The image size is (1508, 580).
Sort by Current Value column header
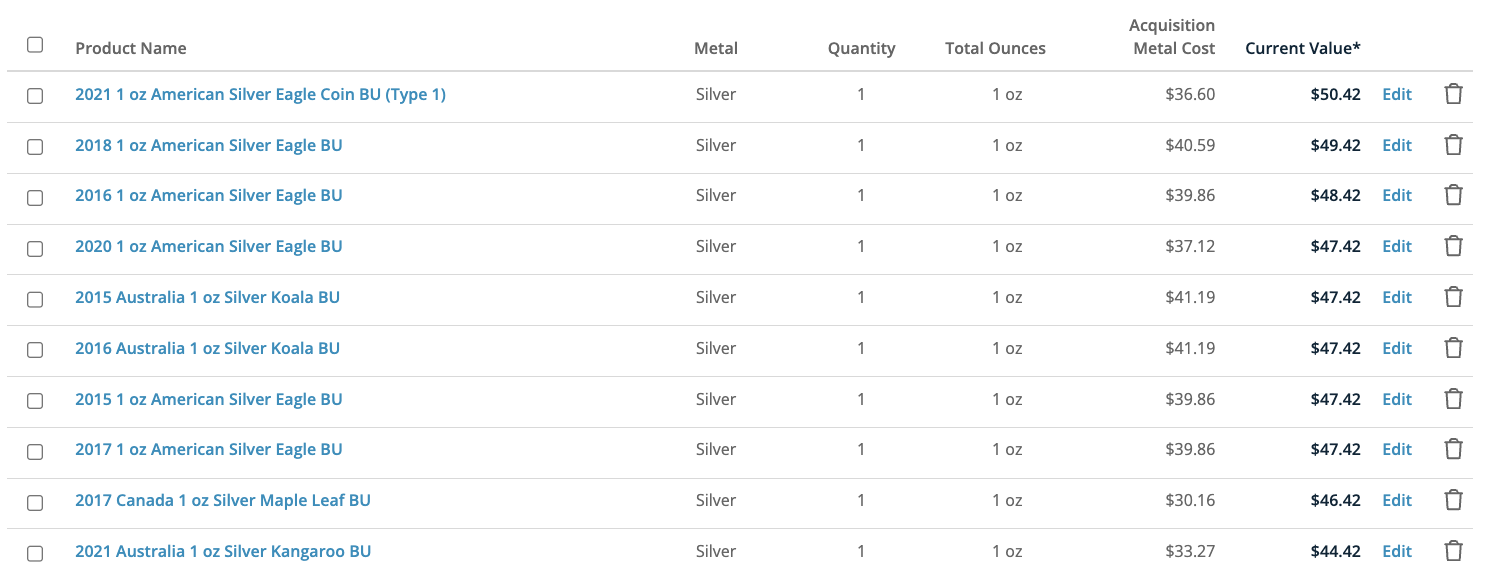[x=1303, y=48]
